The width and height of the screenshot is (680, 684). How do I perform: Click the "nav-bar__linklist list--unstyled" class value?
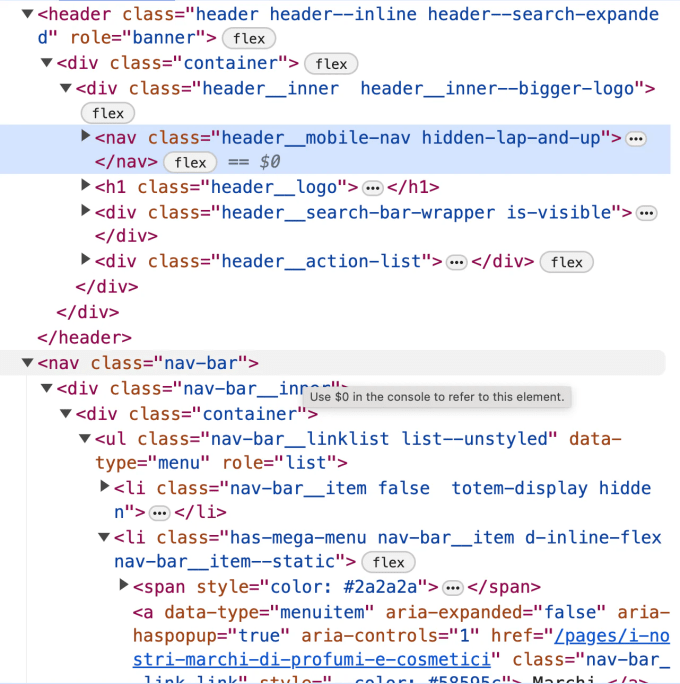(x=379, y=438)
